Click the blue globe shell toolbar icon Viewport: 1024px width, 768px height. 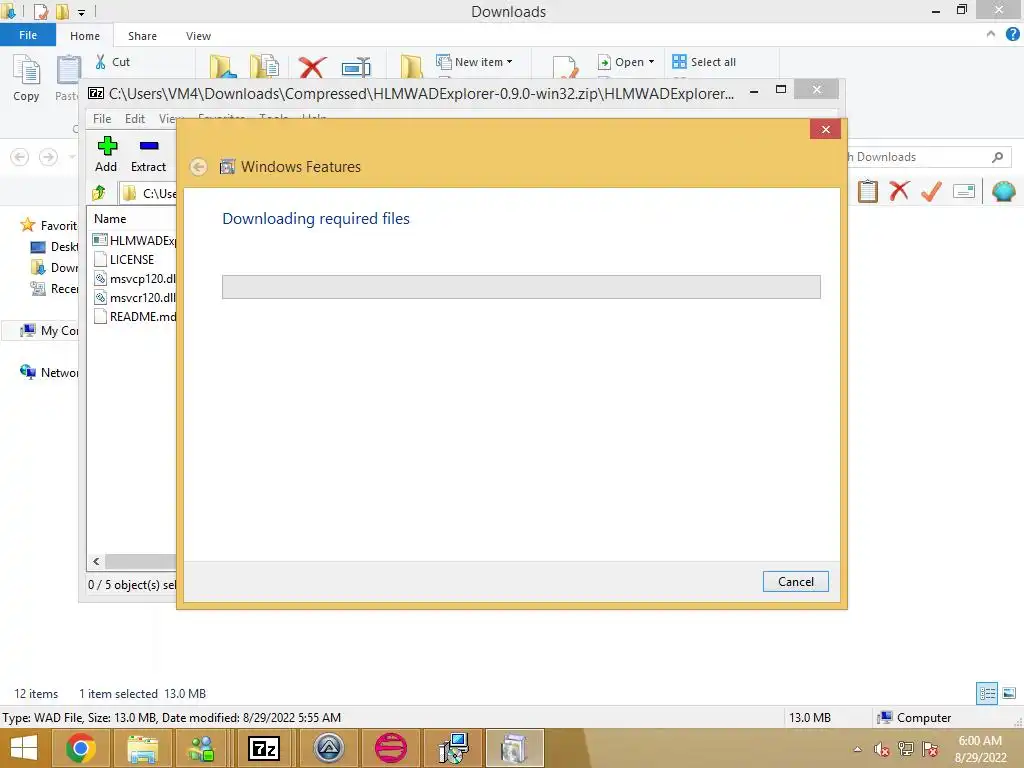click(1003, 191)
